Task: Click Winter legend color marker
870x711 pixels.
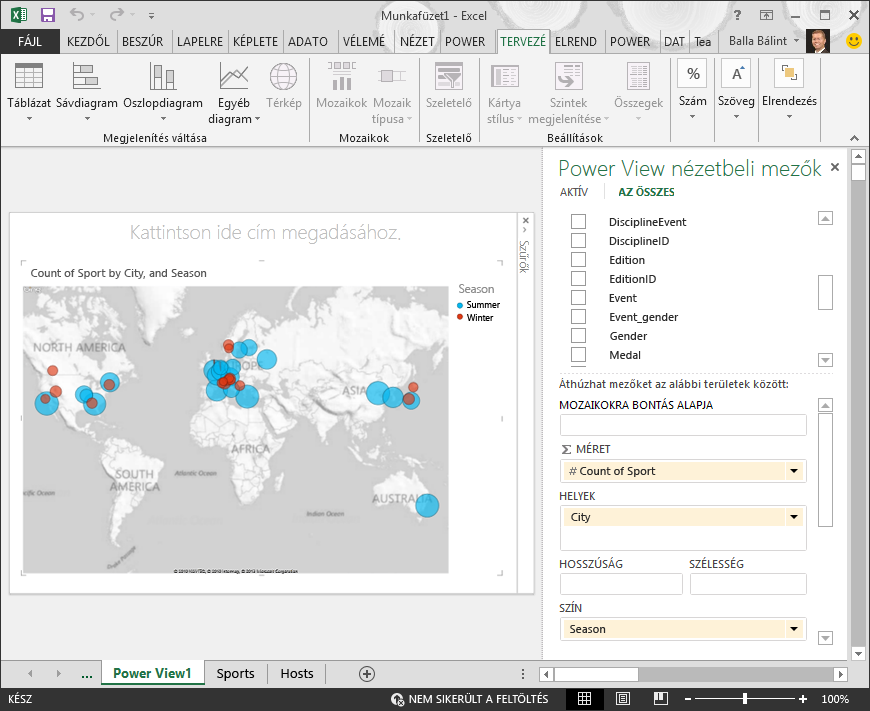Action: [x=460, y=317]
